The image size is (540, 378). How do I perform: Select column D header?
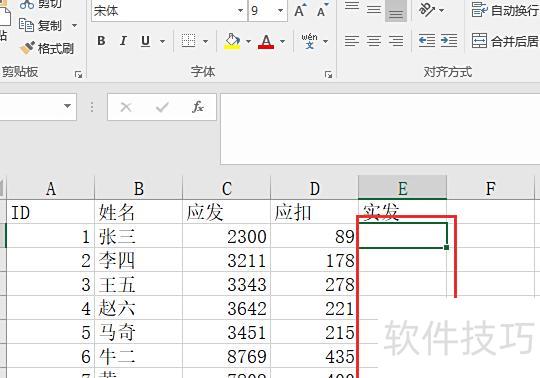coord(314,188)
